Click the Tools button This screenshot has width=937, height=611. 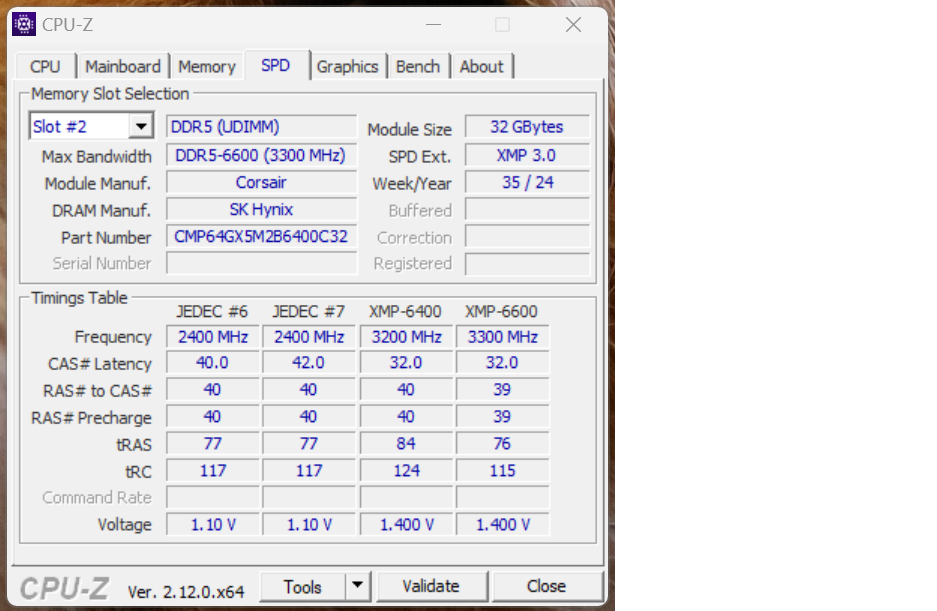303,586
